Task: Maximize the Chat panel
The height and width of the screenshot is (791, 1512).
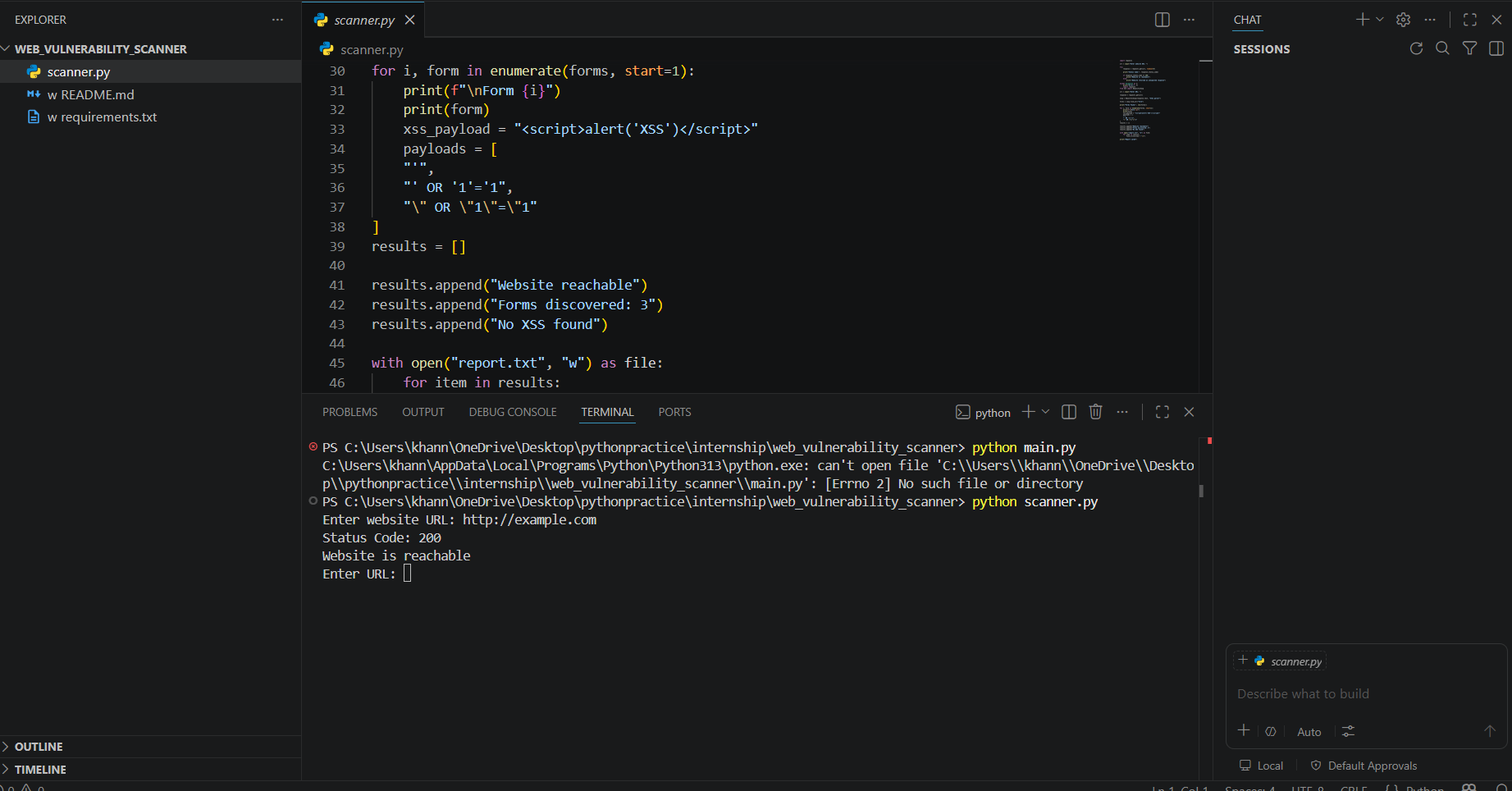Action: (x=1470, y=20)
